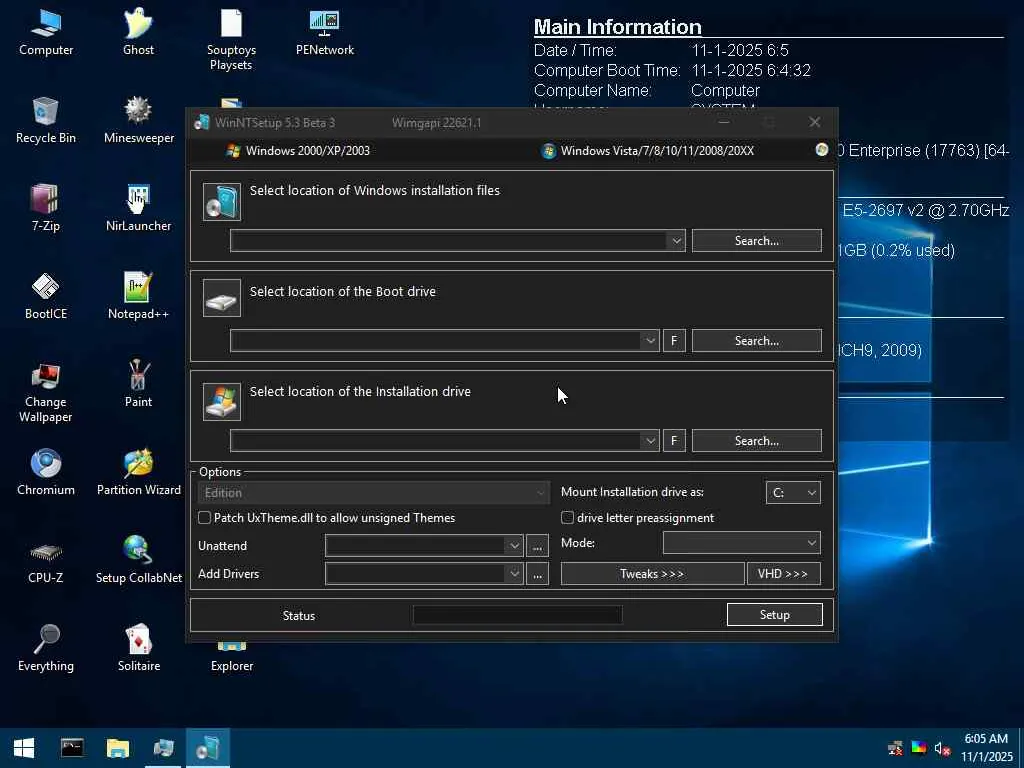The image size is (1024, 768).
Task: Click the WinNTSetup taskbar button
Action: pos(208,748)
